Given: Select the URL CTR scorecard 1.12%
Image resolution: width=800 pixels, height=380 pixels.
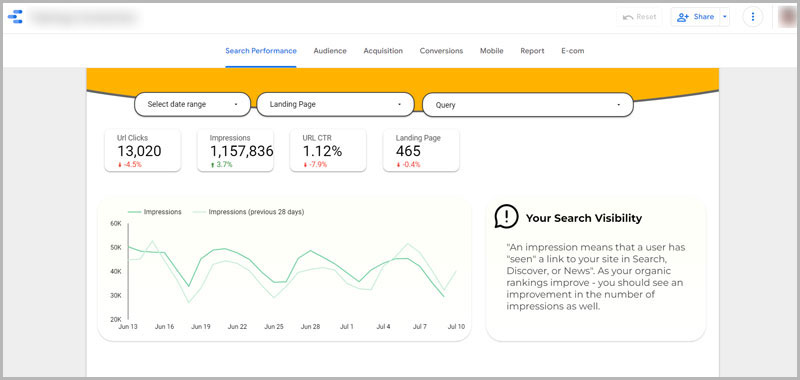Looking at the screenshot, I should pos(328,150).
